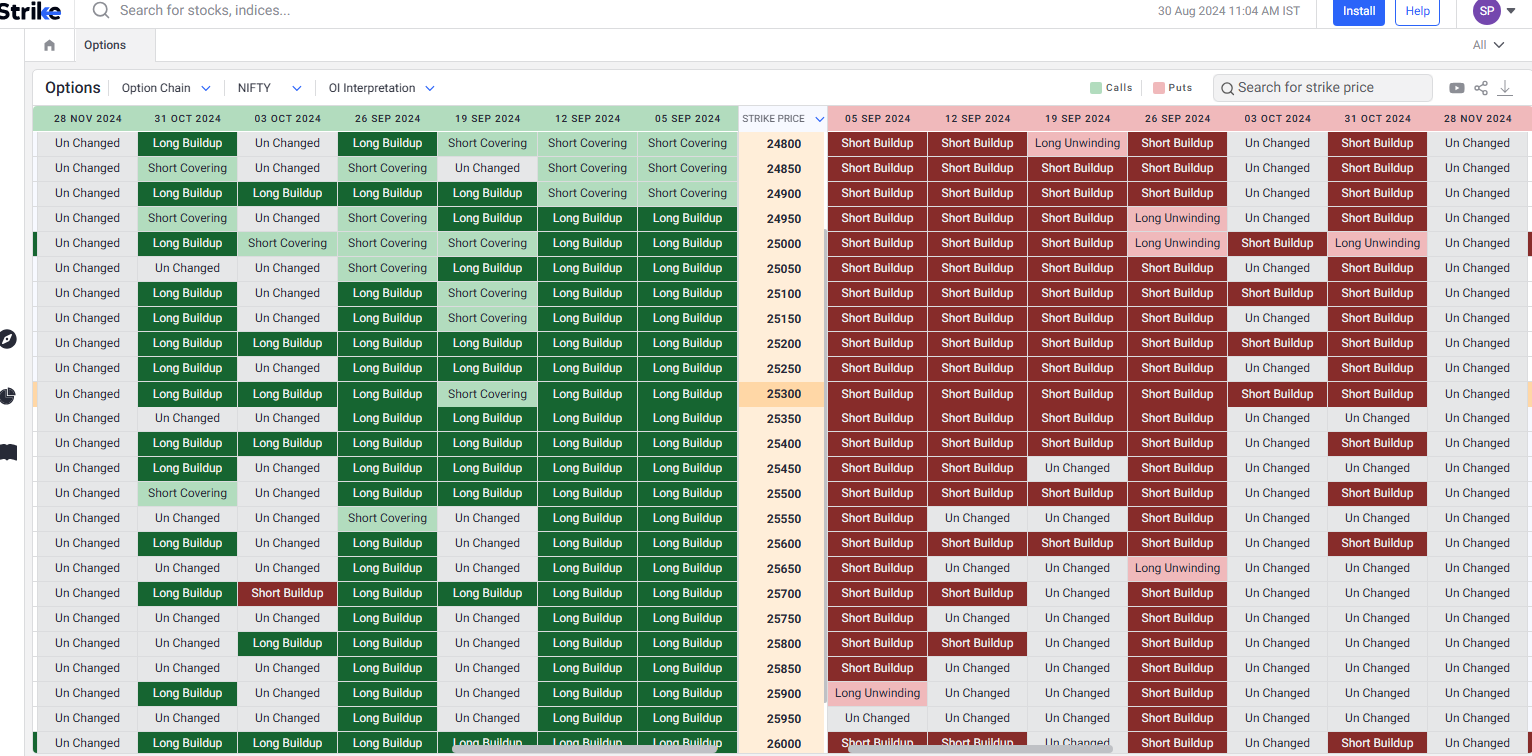Open the OI Interpretation dropdown

381,88
